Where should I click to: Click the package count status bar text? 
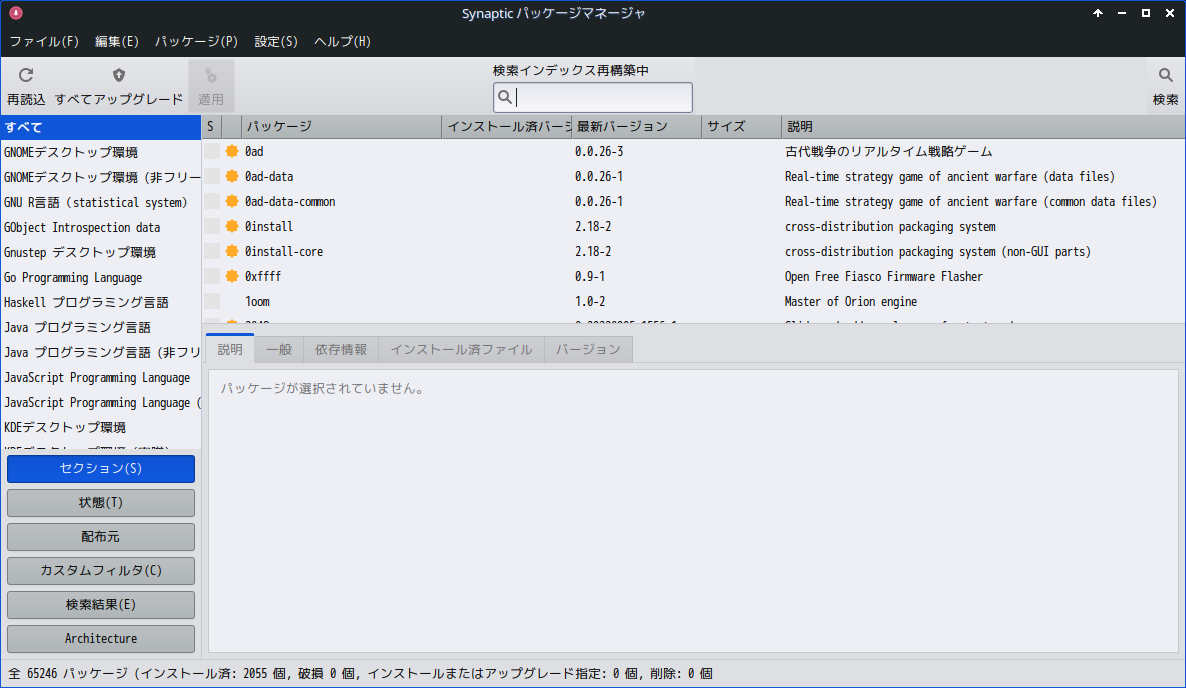[360, 674]
